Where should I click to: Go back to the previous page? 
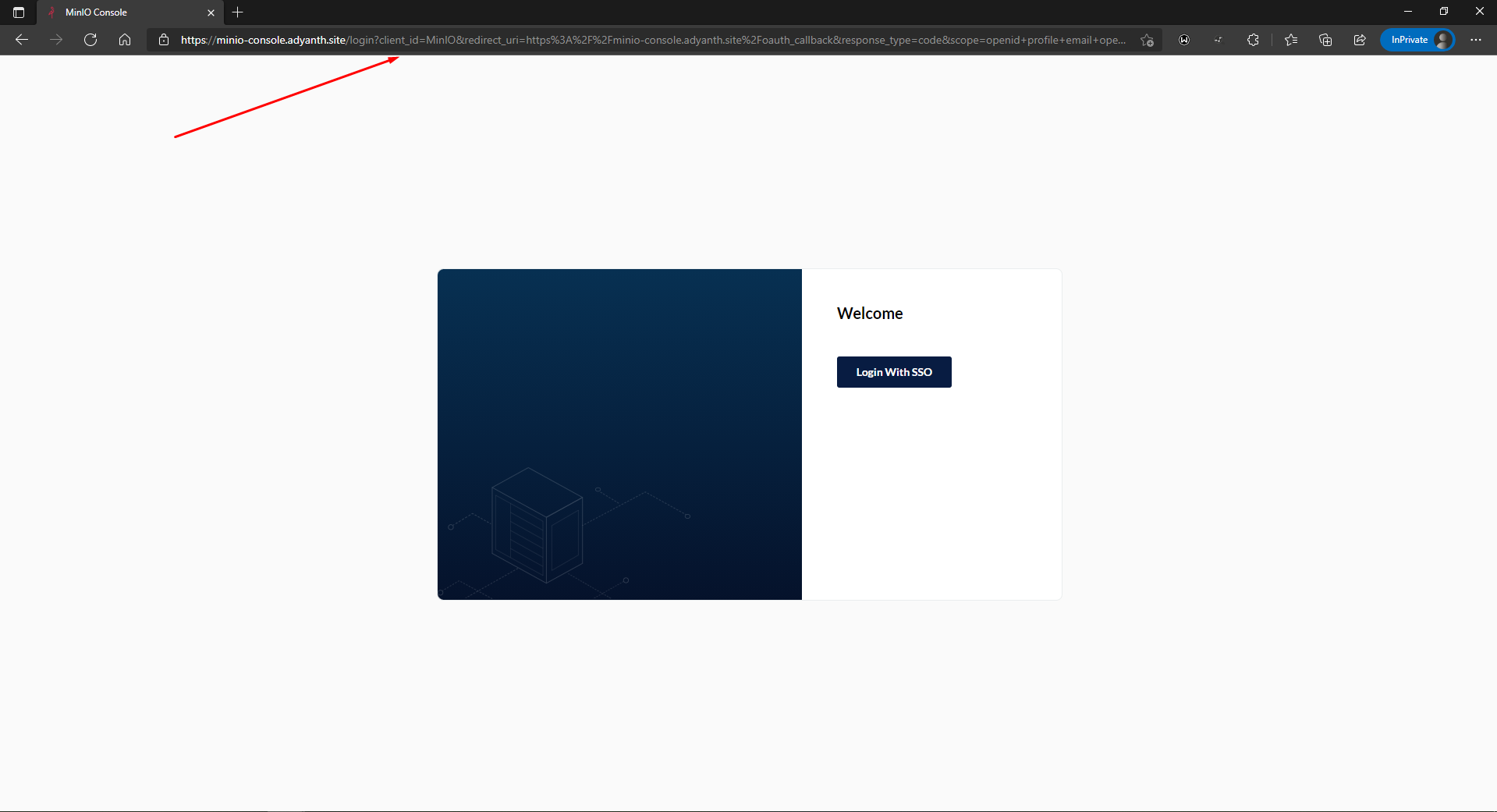(x=21, y=40)
